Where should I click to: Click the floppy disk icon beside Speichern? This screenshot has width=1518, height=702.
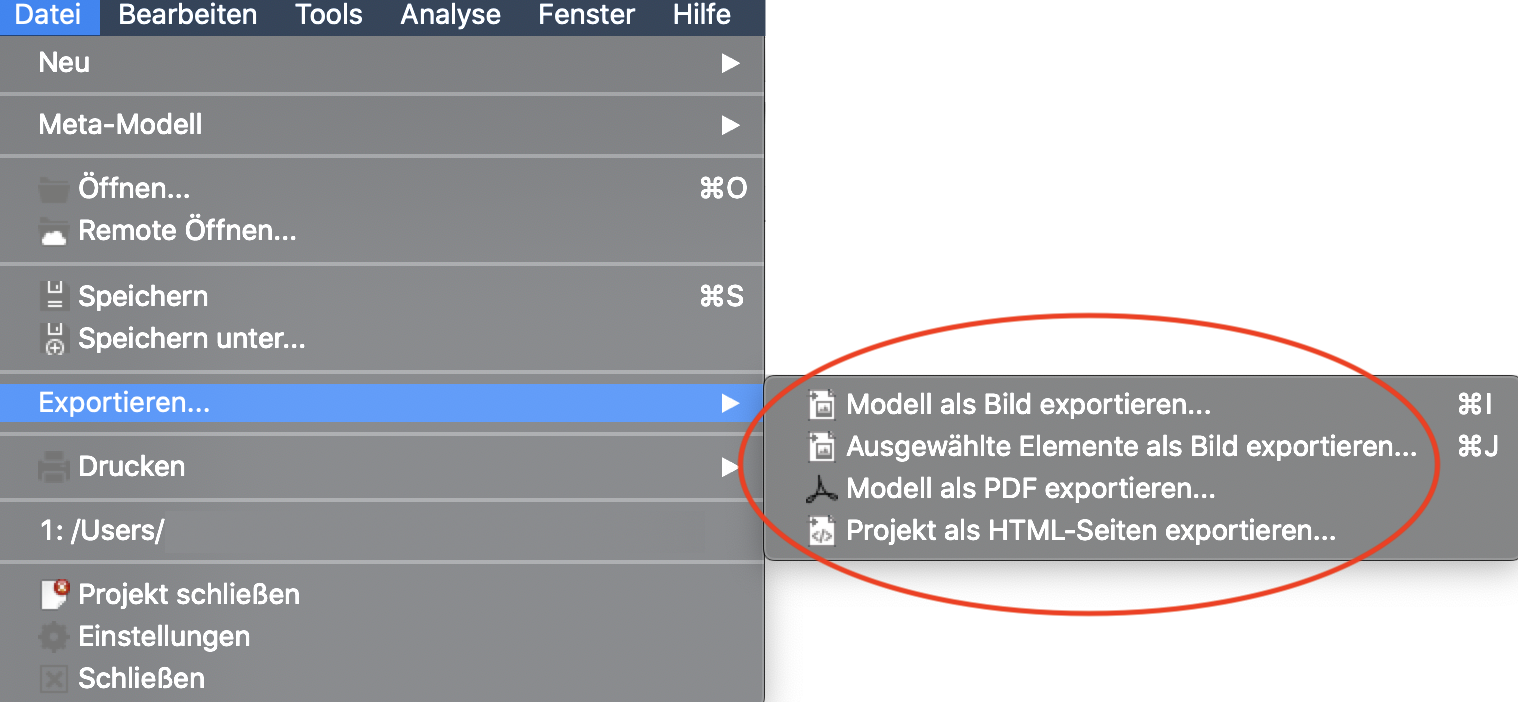pos(53,296)
